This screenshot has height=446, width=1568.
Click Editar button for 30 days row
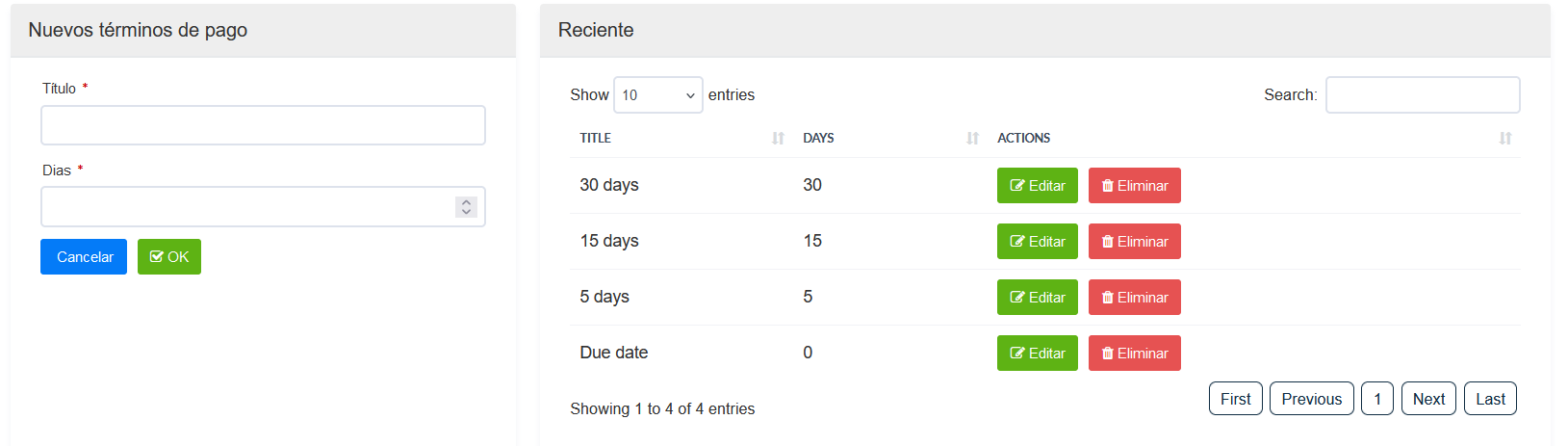1037,186
